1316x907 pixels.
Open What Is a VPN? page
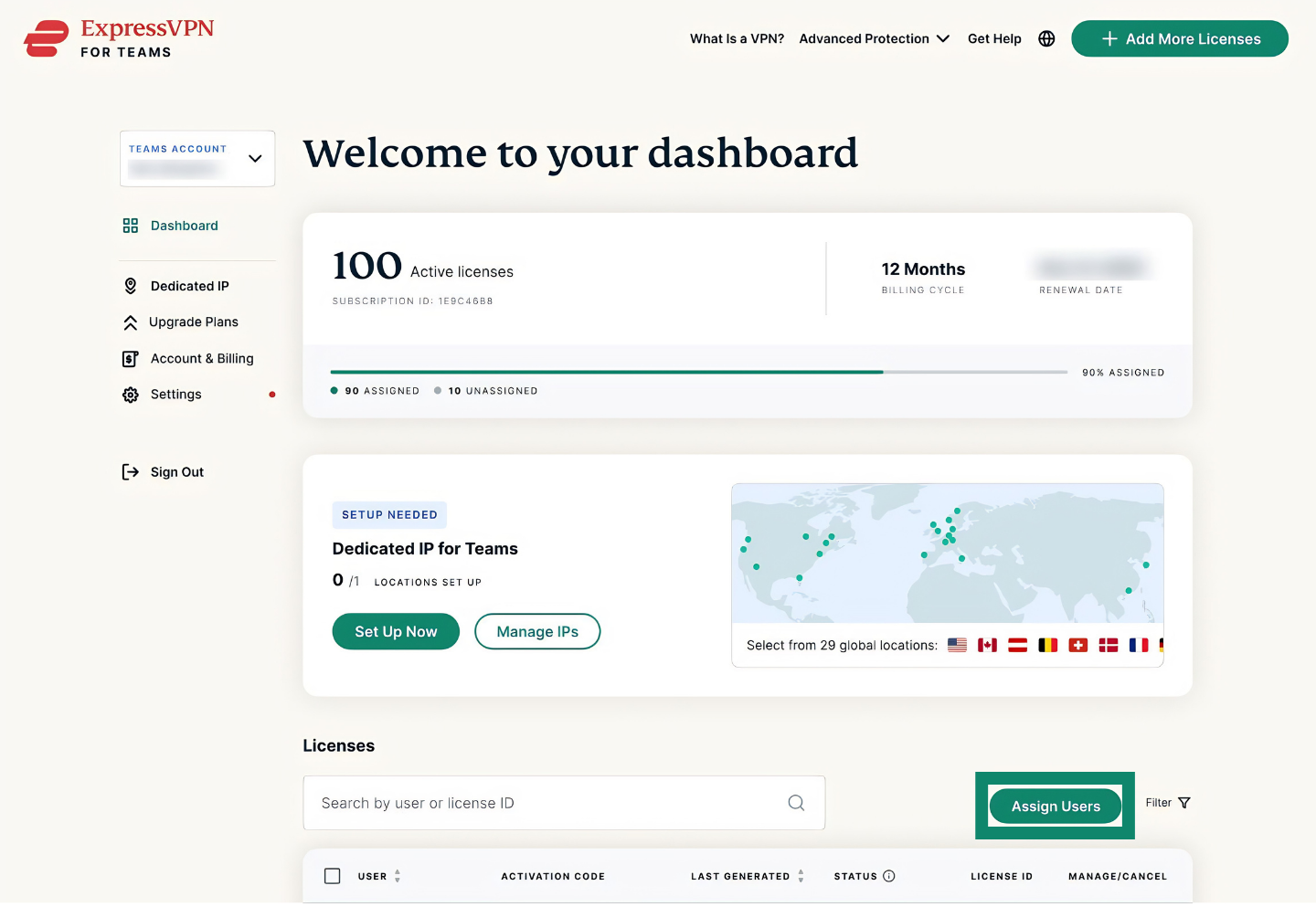737,38
